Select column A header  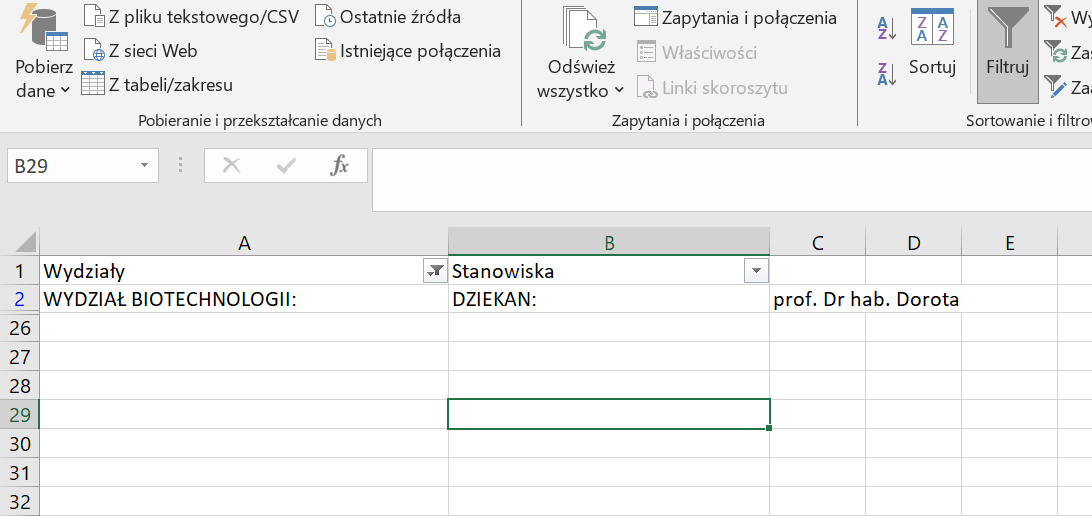[244, 242]
